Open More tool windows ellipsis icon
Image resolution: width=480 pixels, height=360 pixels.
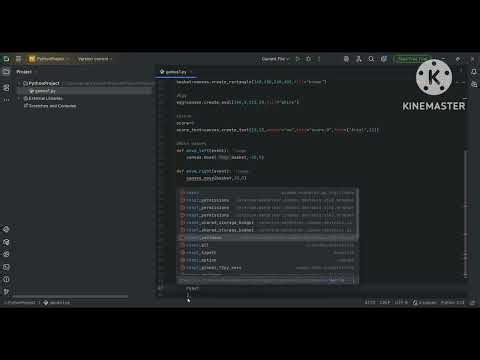(6, 100)
